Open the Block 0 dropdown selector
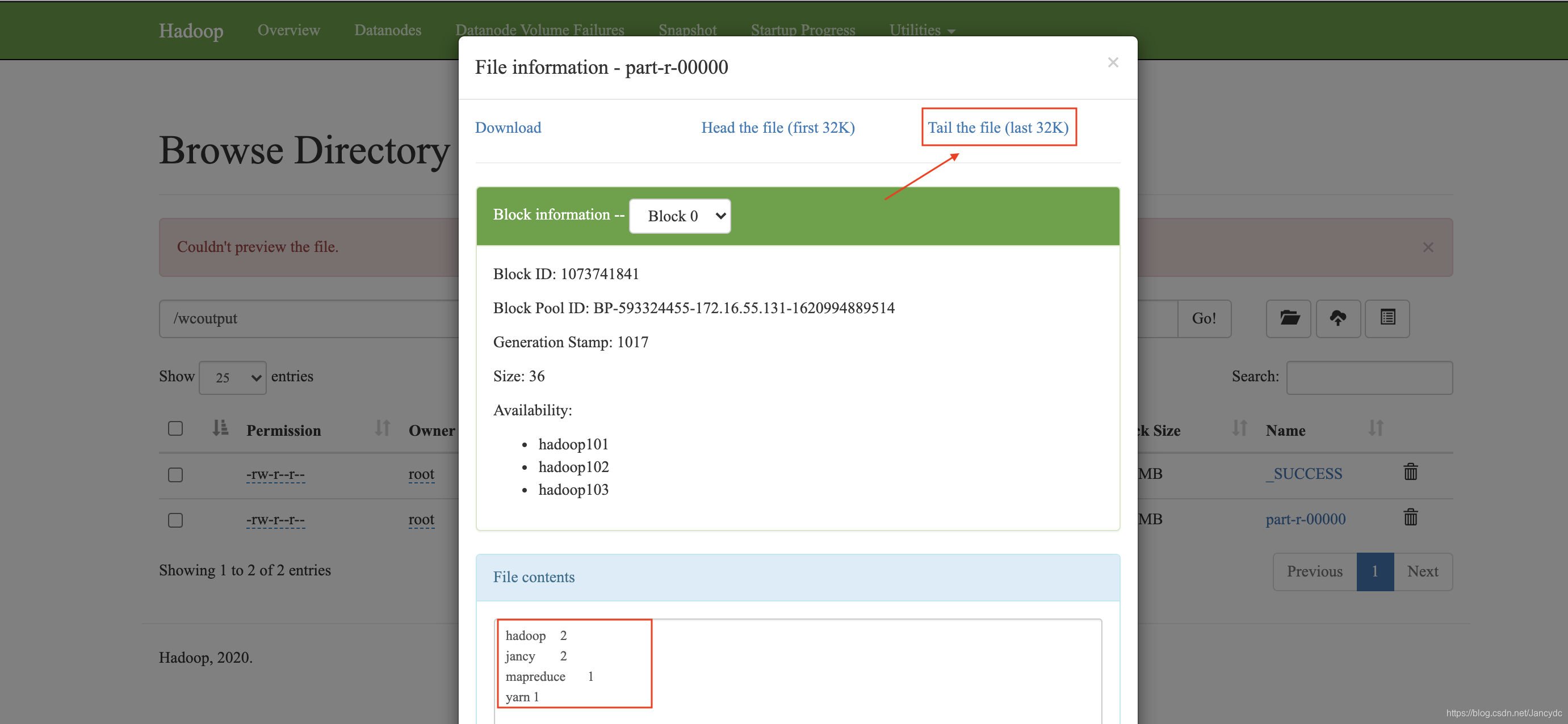Screen dimensions: 1568x724 (680, 216)
